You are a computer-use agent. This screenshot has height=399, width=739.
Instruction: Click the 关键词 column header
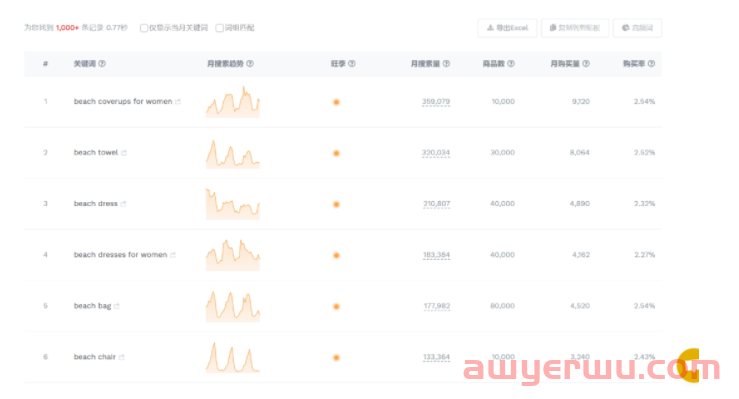coord(85,64)
